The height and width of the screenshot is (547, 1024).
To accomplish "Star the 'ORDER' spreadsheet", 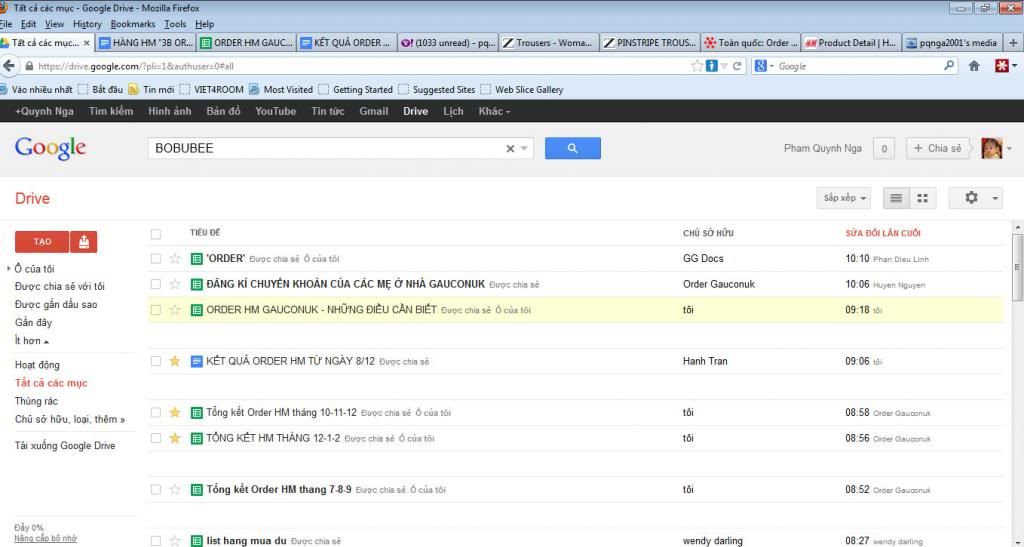I will (x=175, y=258).
